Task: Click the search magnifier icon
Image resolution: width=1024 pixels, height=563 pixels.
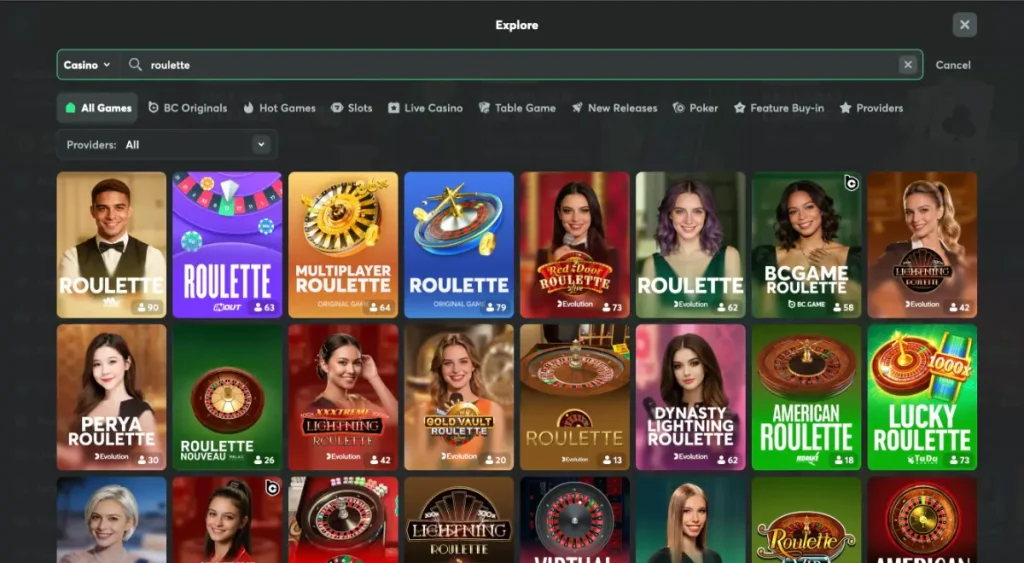Action: (135, 65)
